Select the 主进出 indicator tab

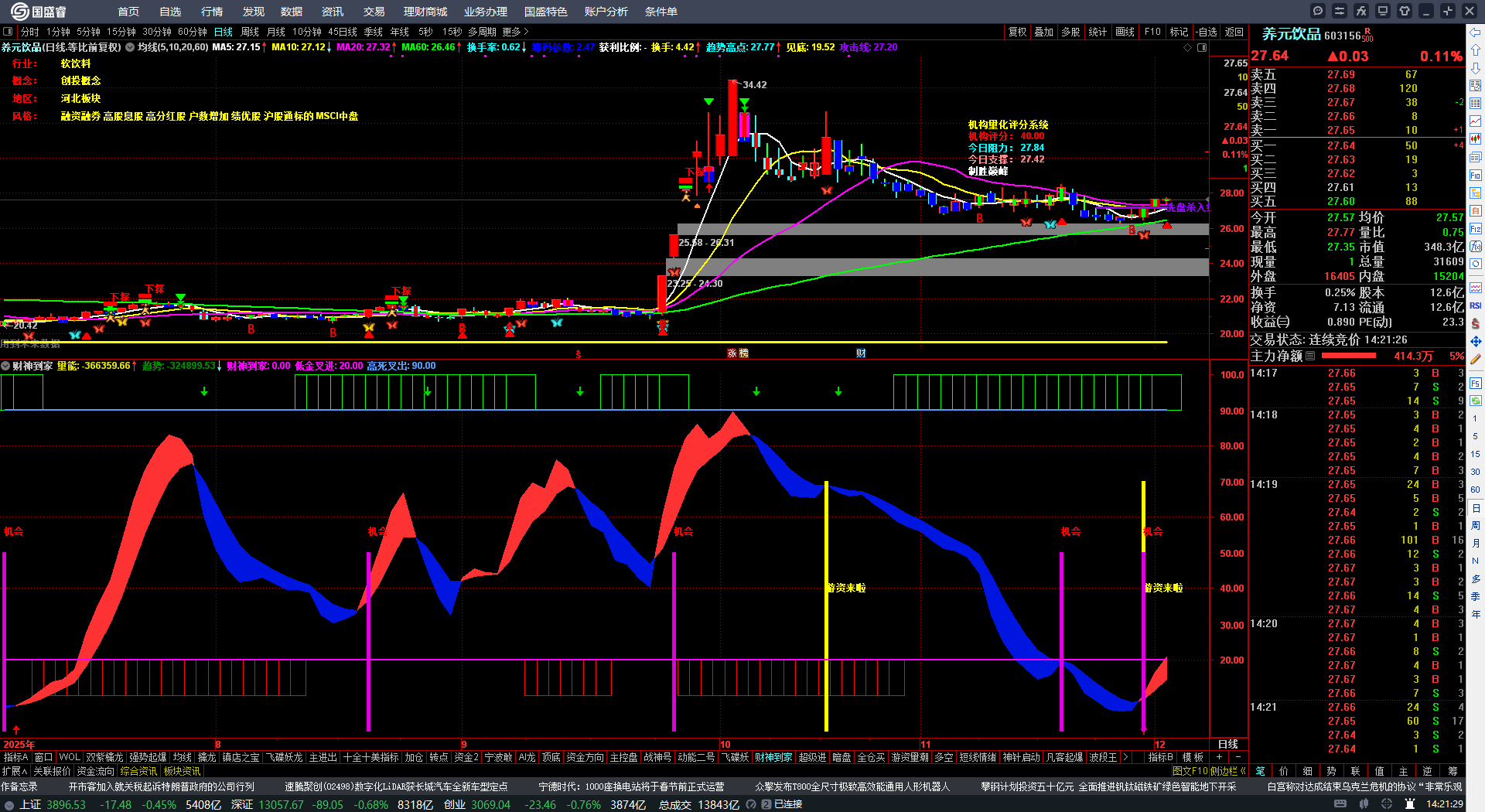(x=323, y=757)
